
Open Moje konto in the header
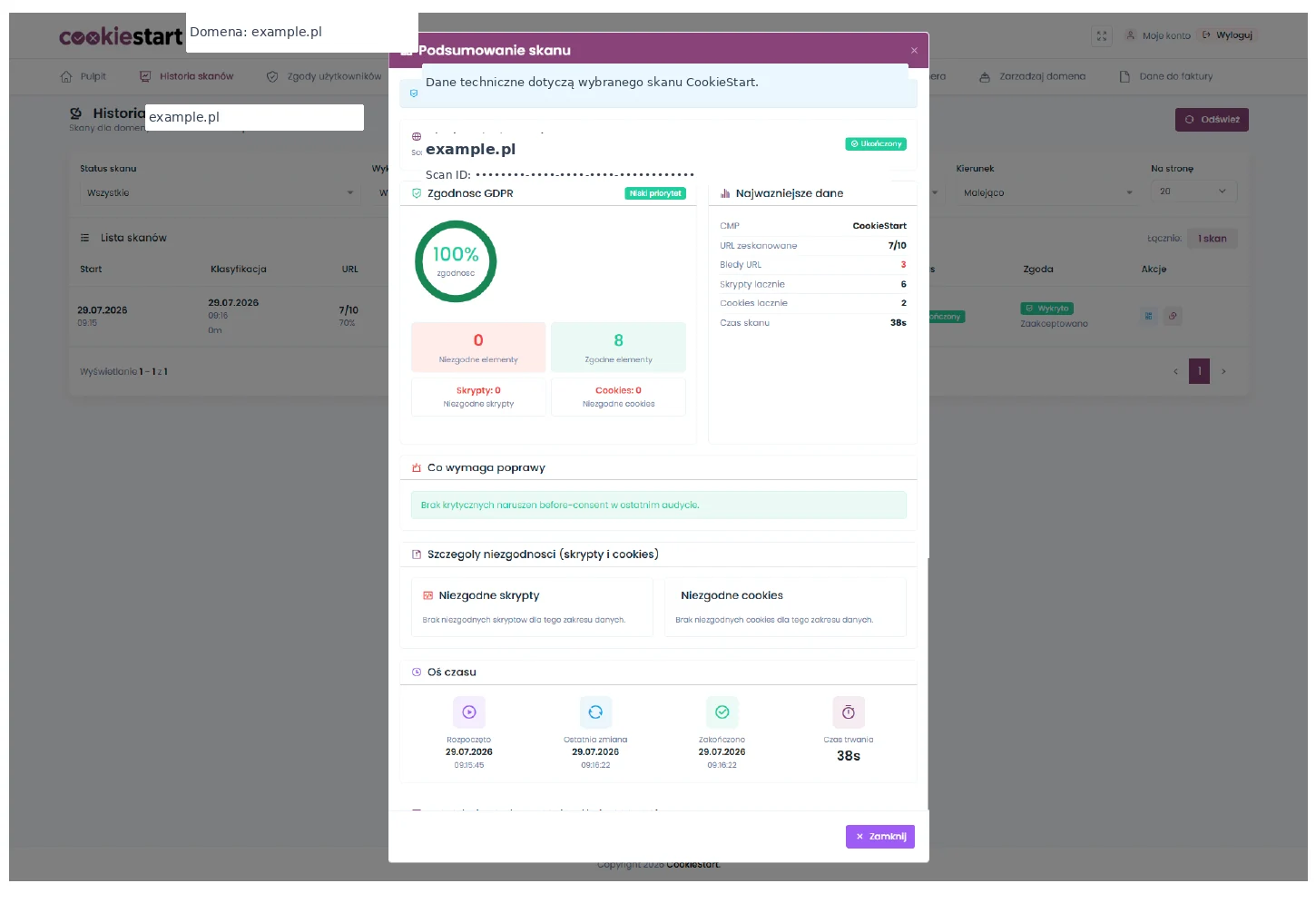tap(1158, 35)
